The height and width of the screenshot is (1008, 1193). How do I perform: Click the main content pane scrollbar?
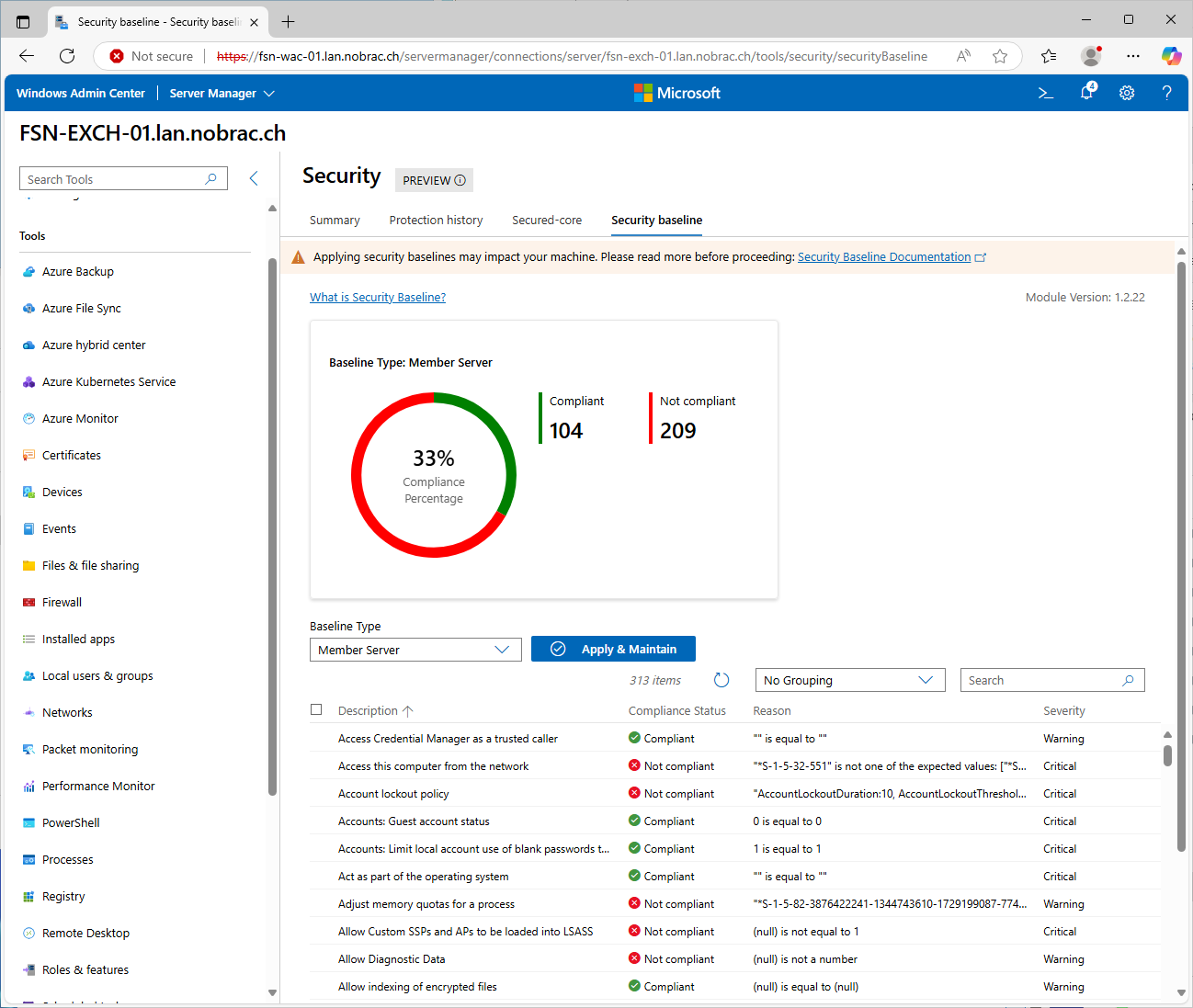pyautogui.click(x=1181, y=557)
